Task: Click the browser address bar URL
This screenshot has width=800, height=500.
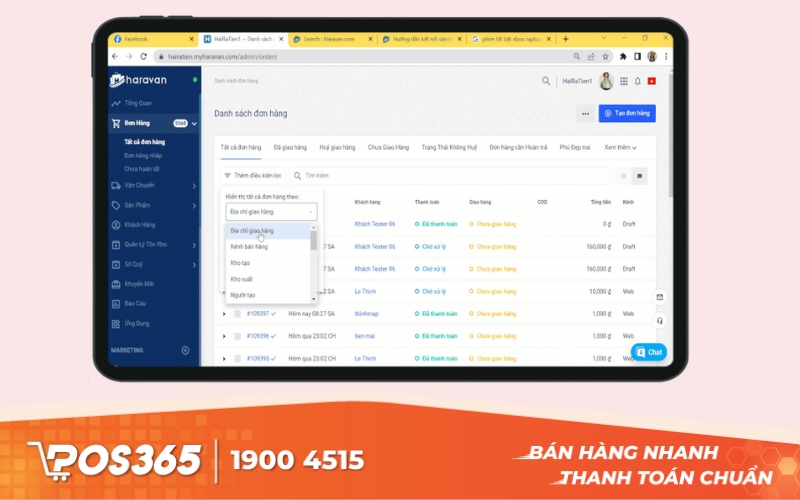Action: coord(222,57)
